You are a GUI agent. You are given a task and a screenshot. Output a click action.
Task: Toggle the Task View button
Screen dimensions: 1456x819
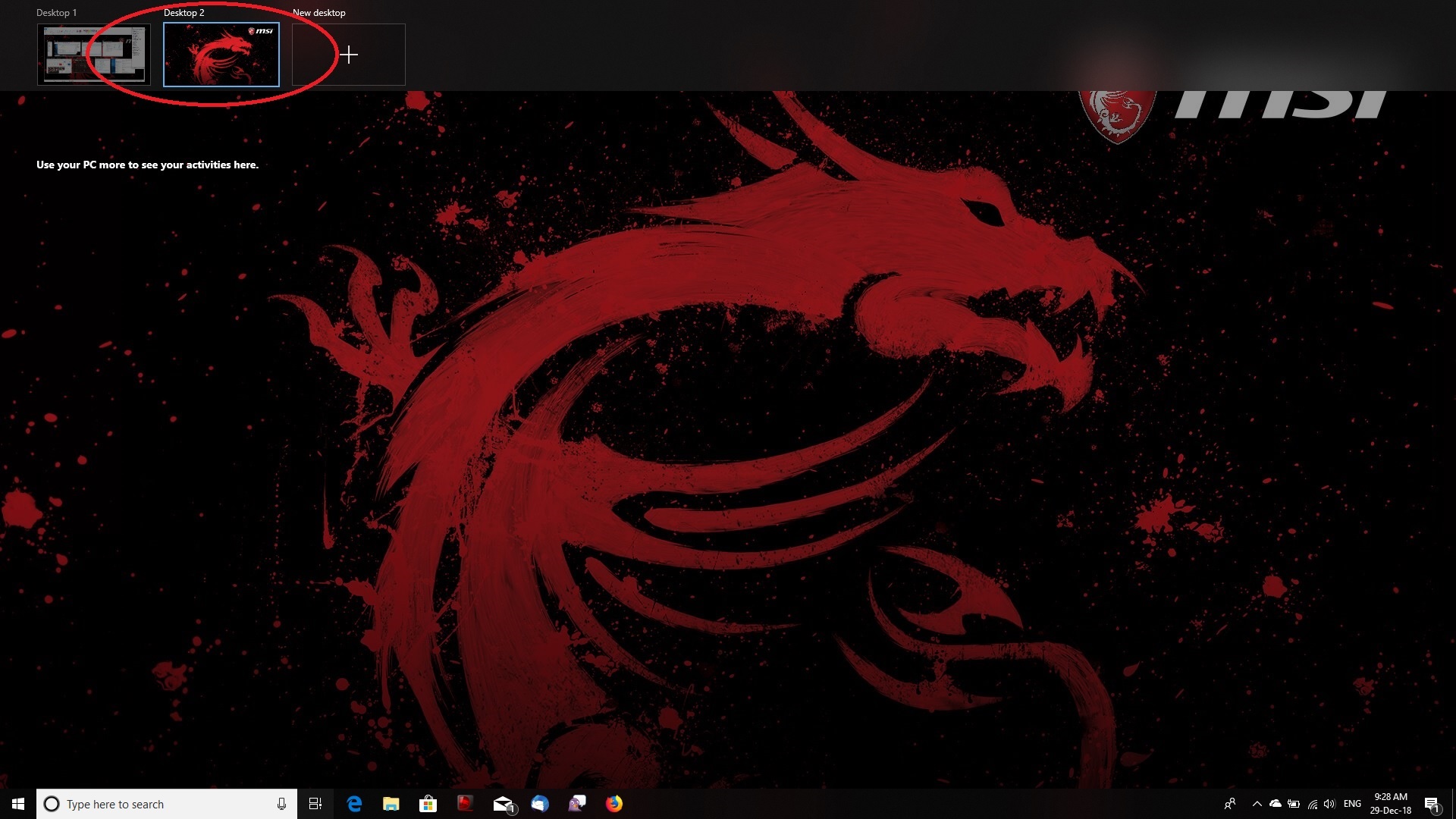tap(315, 804)
